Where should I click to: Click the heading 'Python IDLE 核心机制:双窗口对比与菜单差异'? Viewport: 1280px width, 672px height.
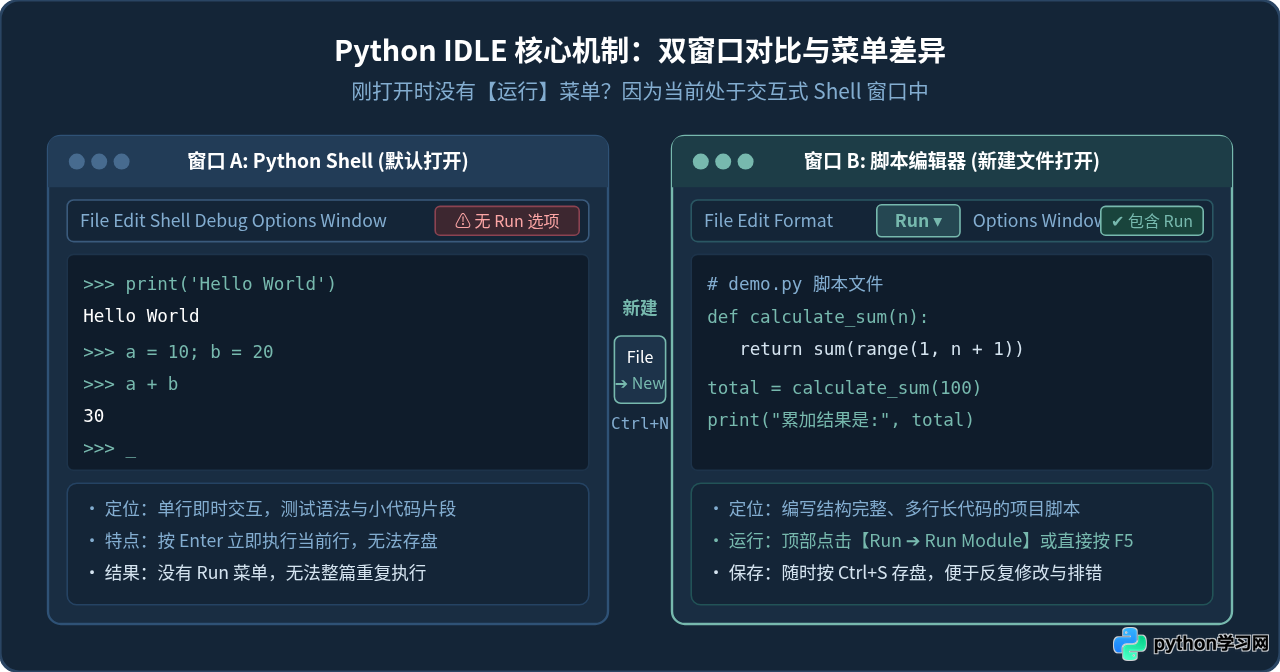tap(640, 51)
